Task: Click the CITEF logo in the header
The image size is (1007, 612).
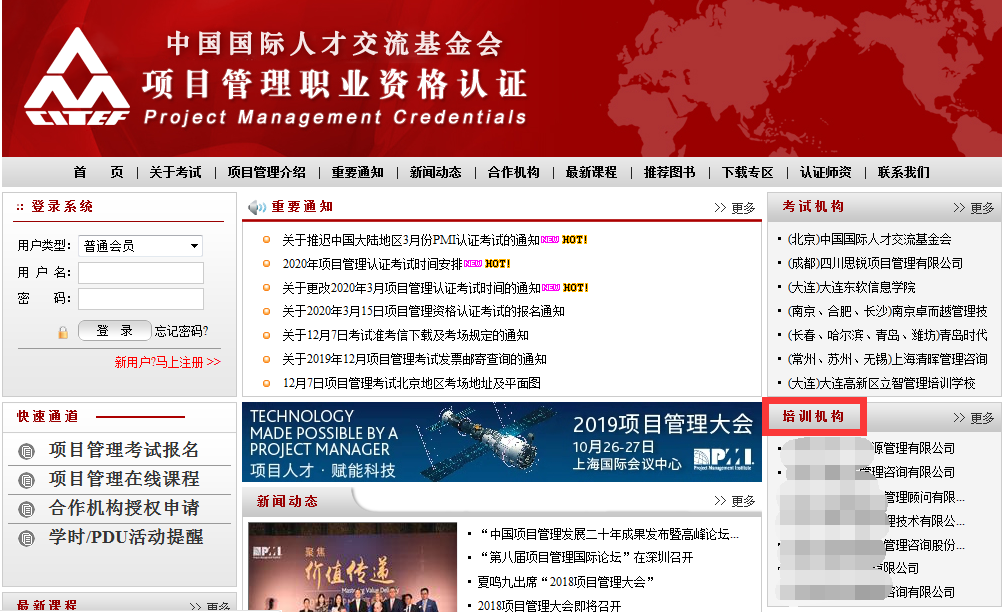Action: point(76,80)
